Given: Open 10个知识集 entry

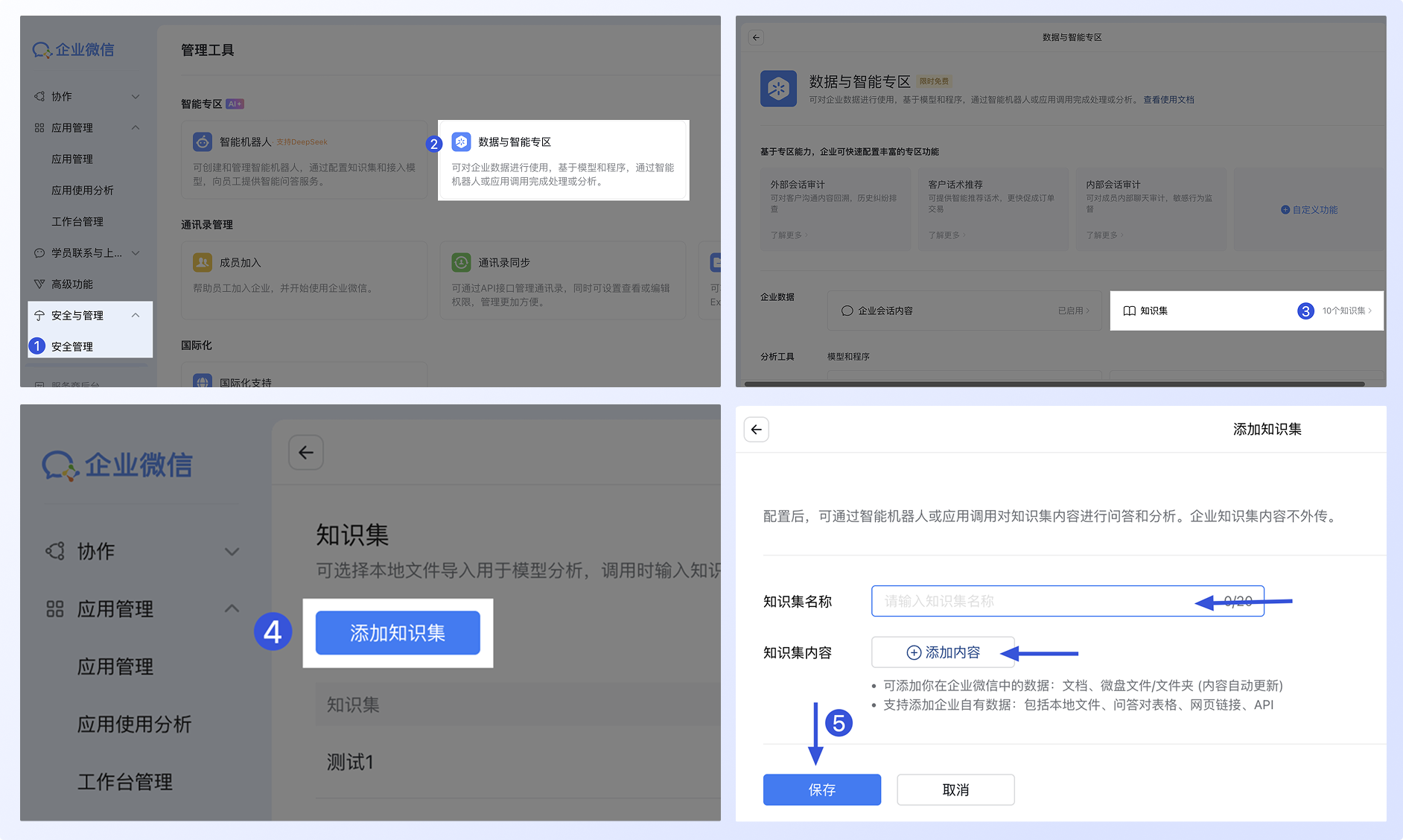Looking at the screenshot, I should (x=1346, y=311).
